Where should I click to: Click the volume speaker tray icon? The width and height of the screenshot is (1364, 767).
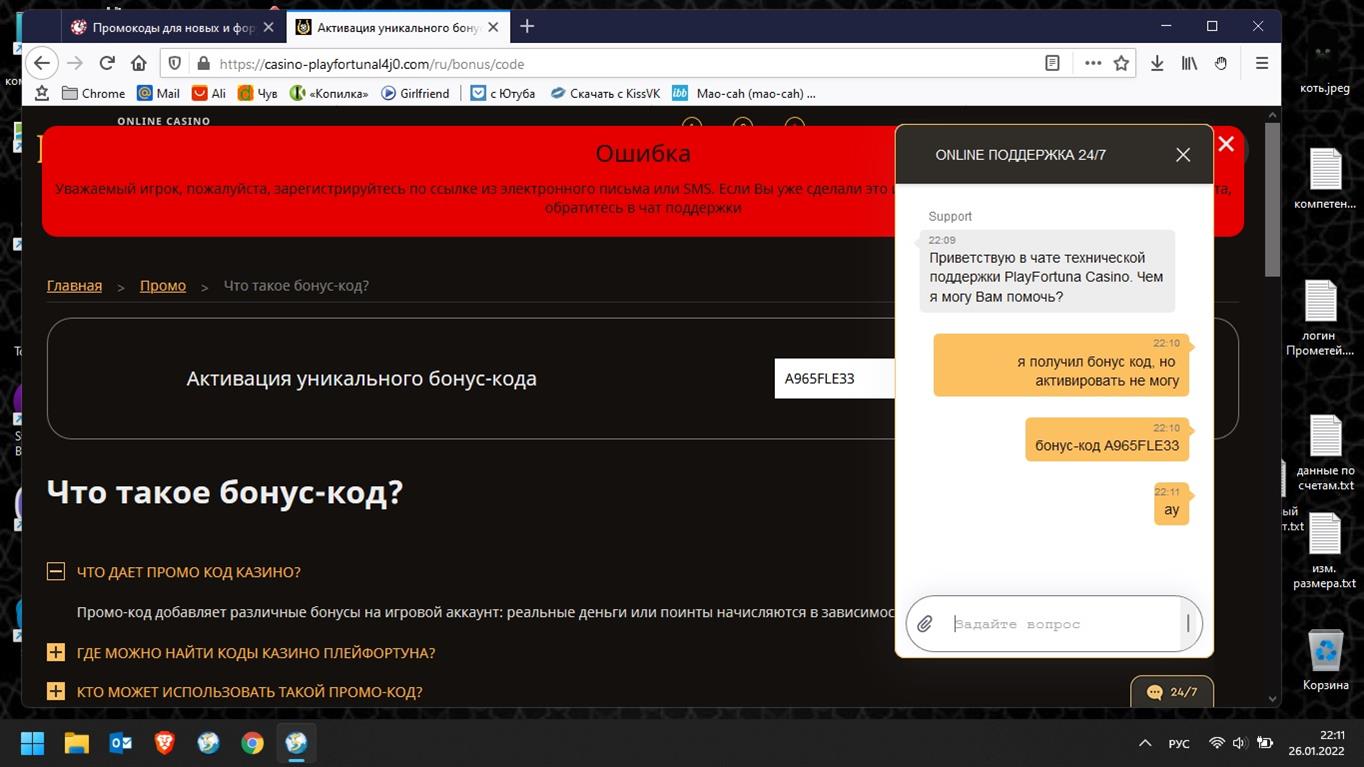click(x=1239, y=744)
